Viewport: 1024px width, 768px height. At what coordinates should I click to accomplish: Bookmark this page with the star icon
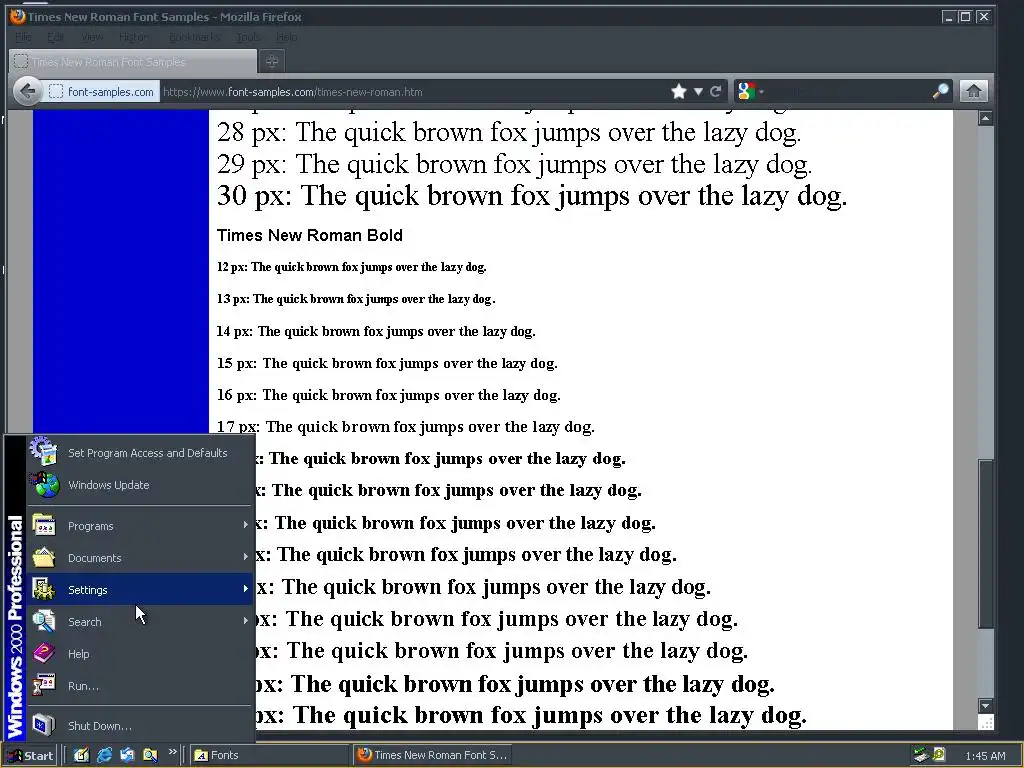(679, 91)
